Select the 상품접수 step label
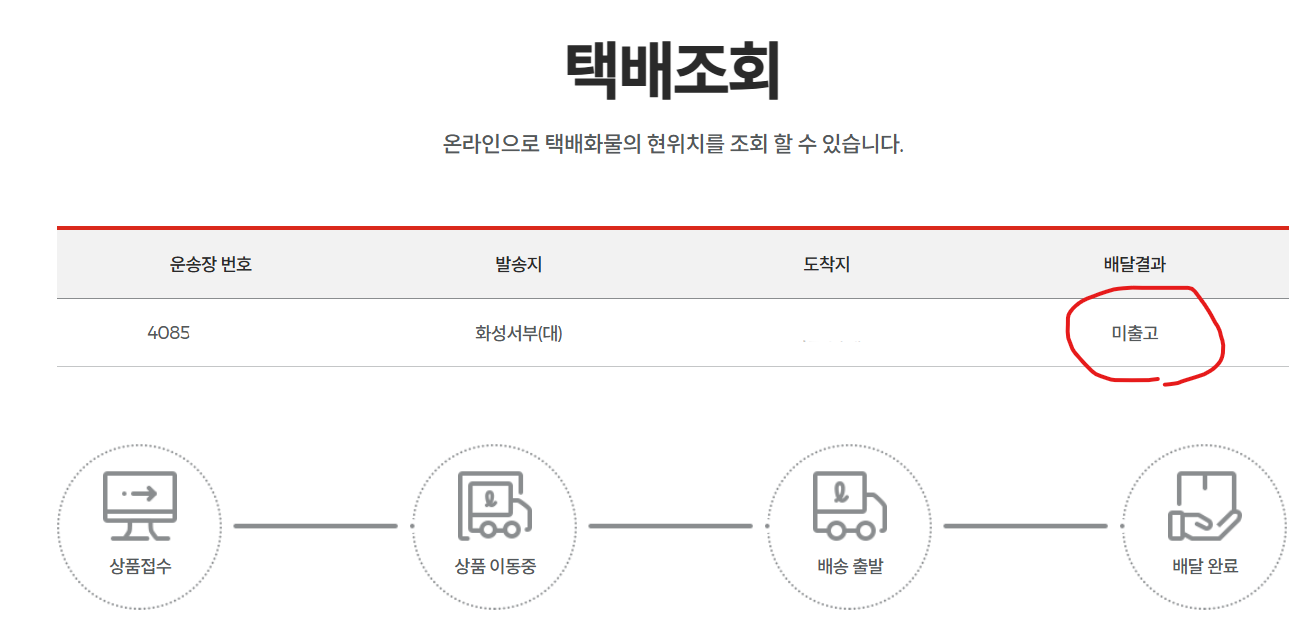Image resolution: width=1296 pixels, height=620 pixels. [x=140, y=566]
